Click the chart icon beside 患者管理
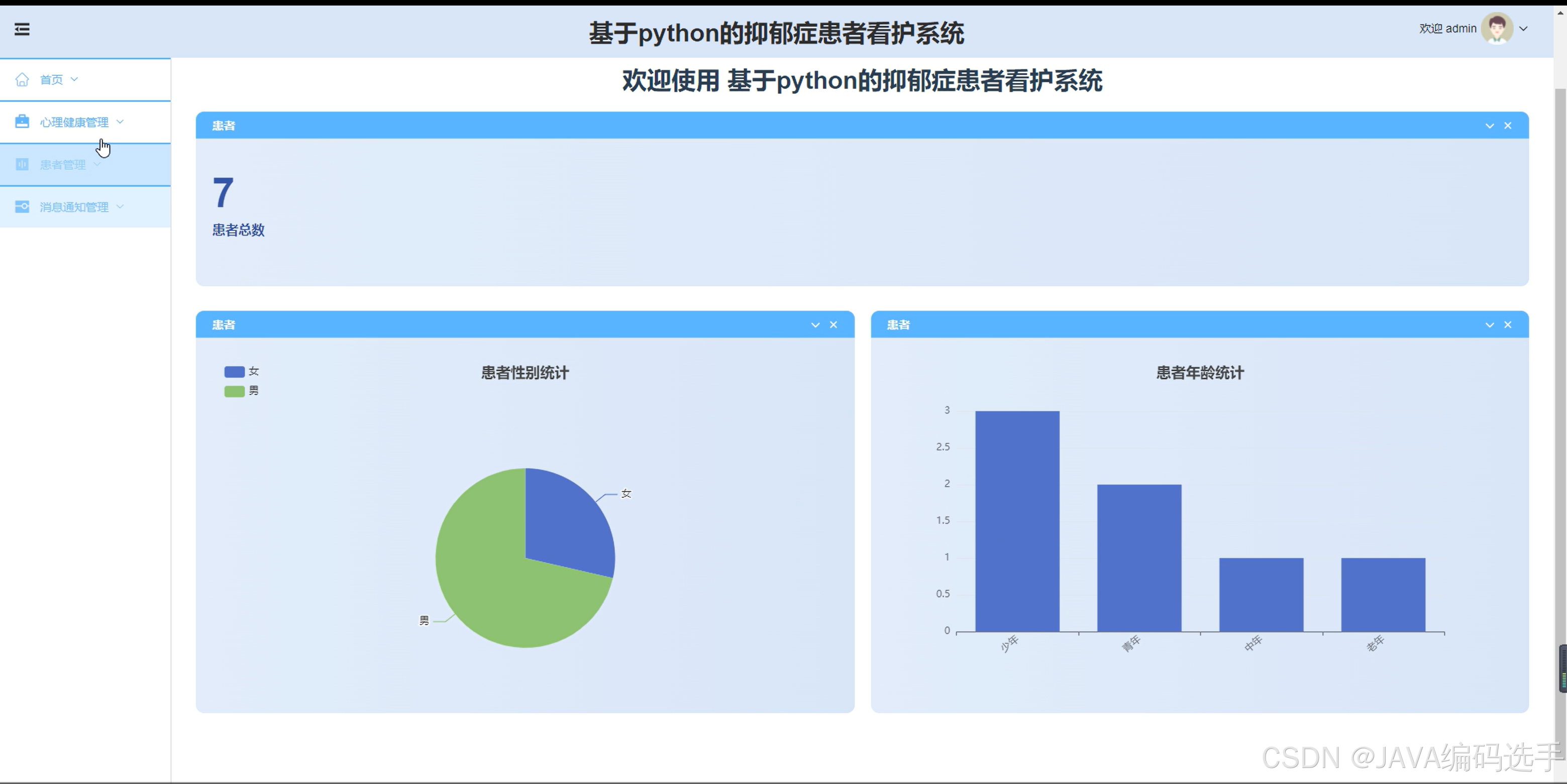 22,164
